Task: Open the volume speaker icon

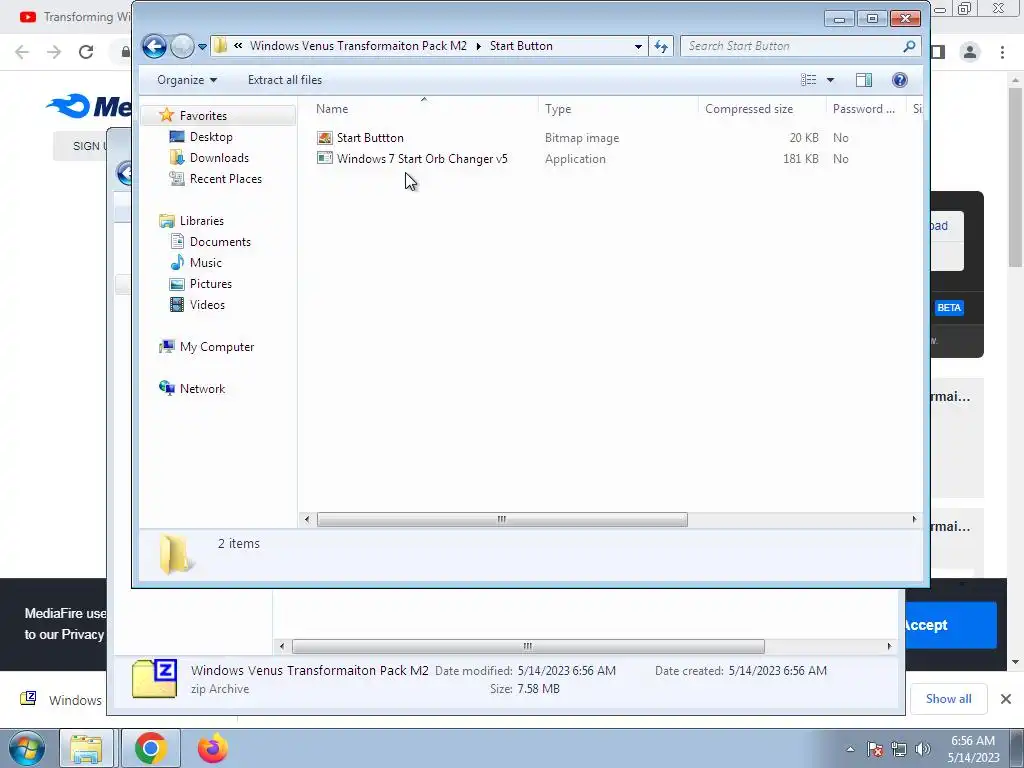Action: tap(923, 749)
